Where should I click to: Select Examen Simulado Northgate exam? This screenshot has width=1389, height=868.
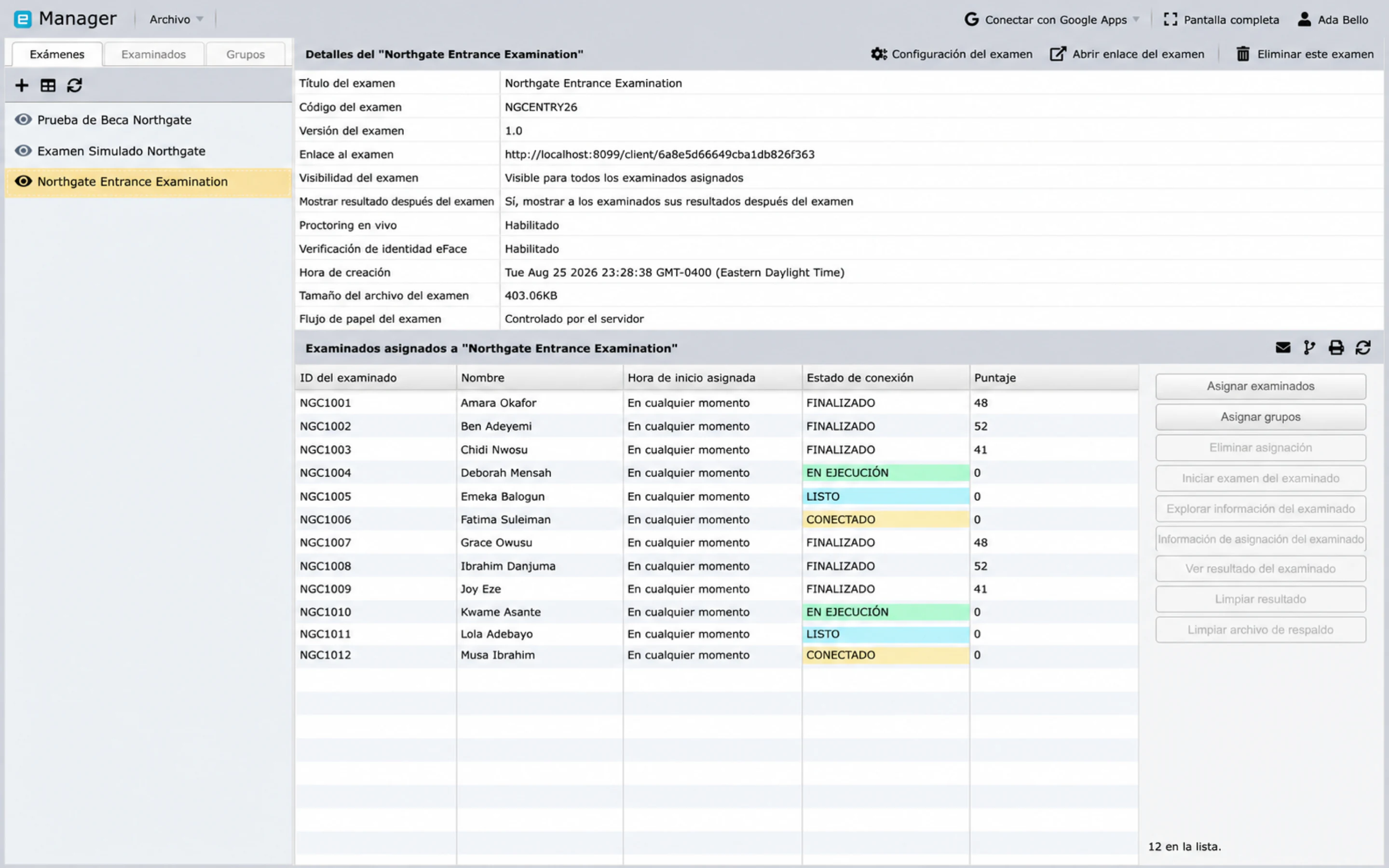(149, 150)
